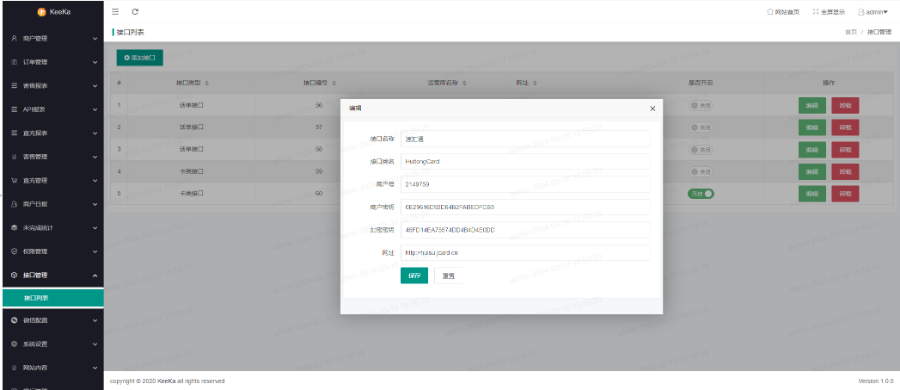
Task: Click the red 卸载 button for row 60
Action: point(845,194)
